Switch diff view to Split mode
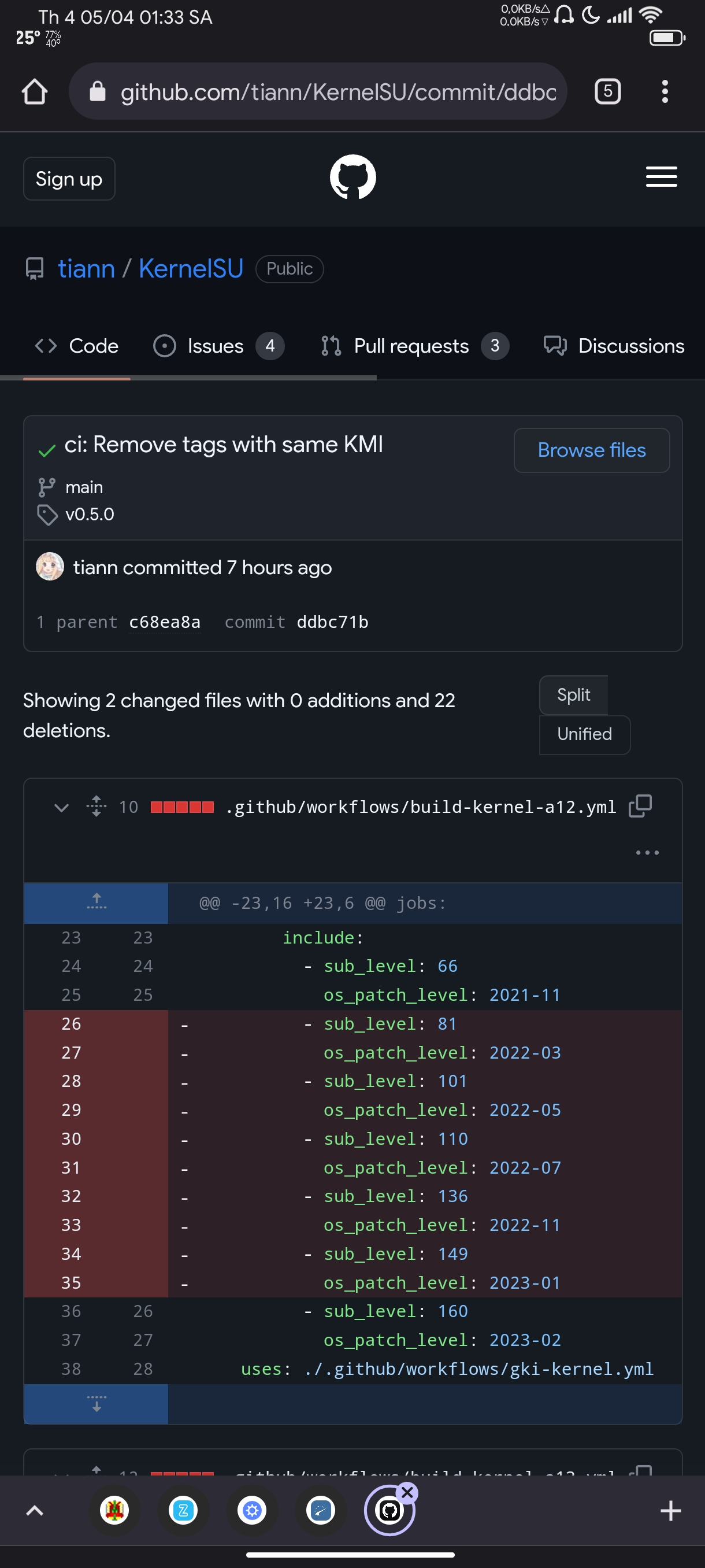The image size is (705, 1568). click(x=572, y=694)
